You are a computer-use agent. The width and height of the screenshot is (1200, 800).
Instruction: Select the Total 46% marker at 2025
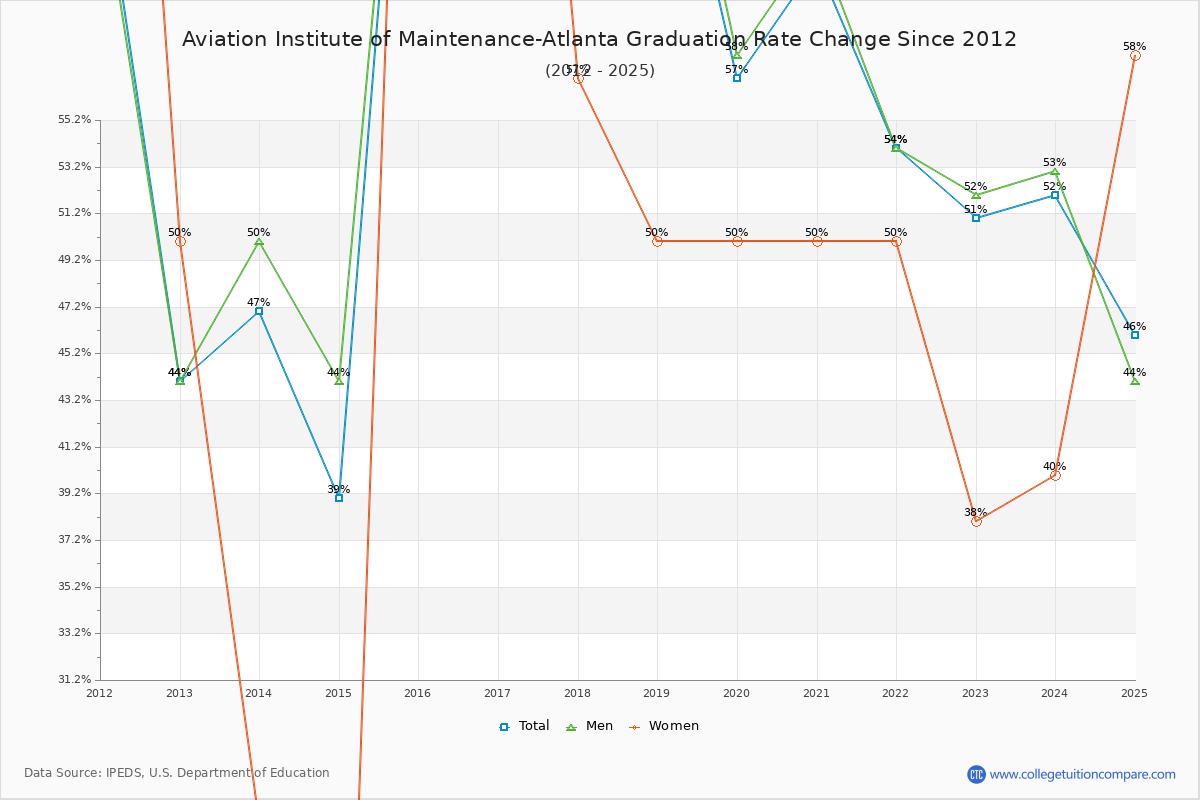point(1135,335)
